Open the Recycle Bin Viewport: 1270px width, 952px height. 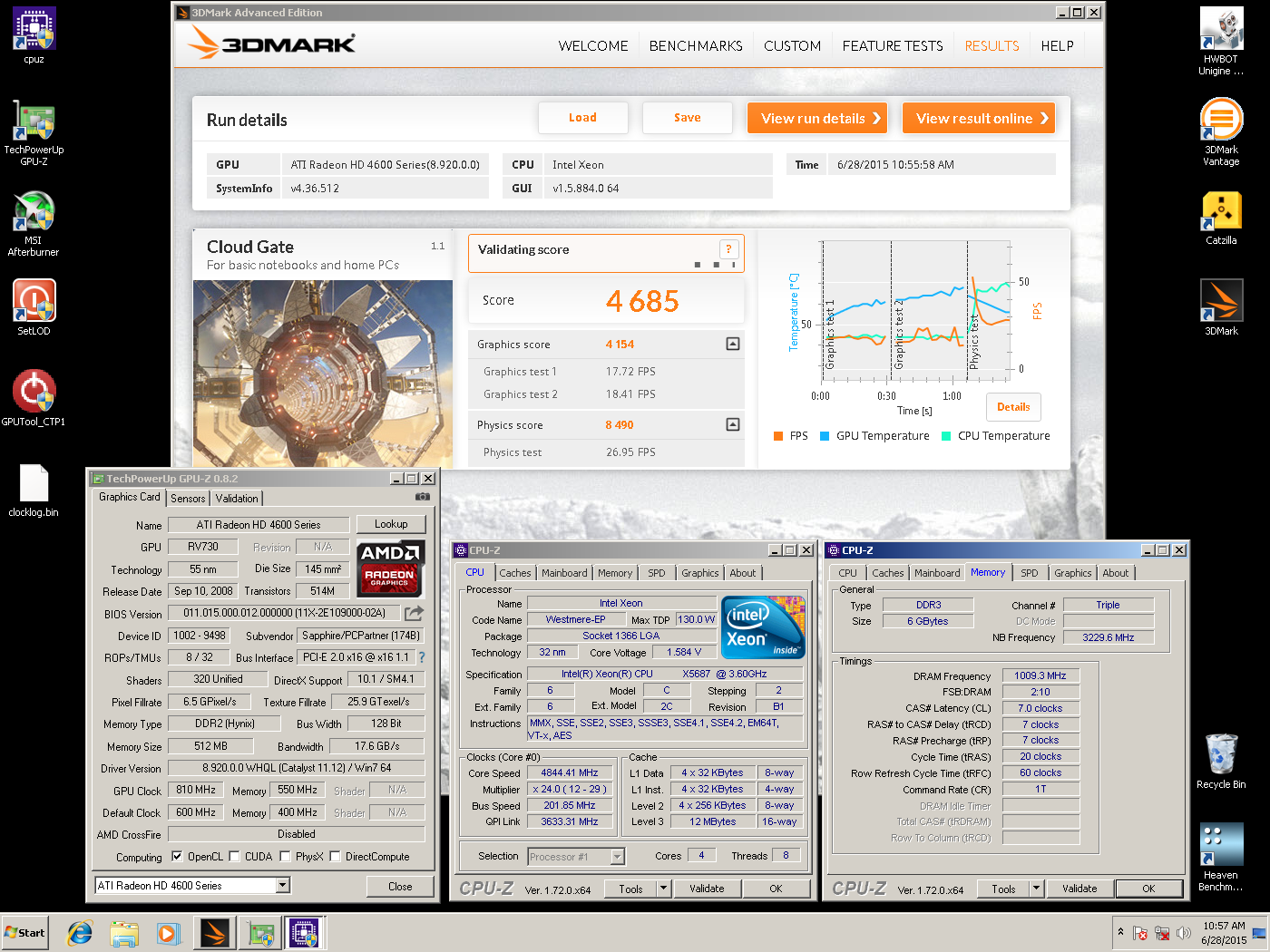[x=1221, y=762]
